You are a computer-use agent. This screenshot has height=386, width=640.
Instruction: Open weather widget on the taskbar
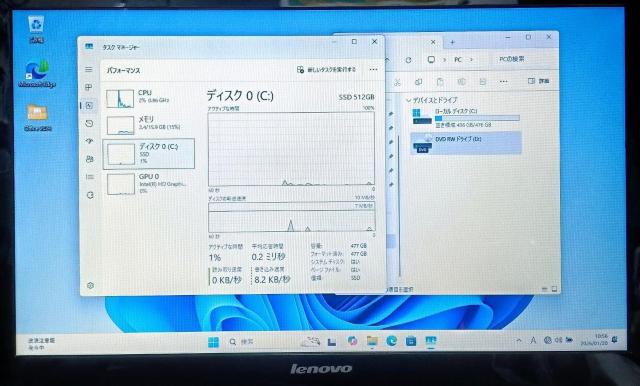point(41,344)
